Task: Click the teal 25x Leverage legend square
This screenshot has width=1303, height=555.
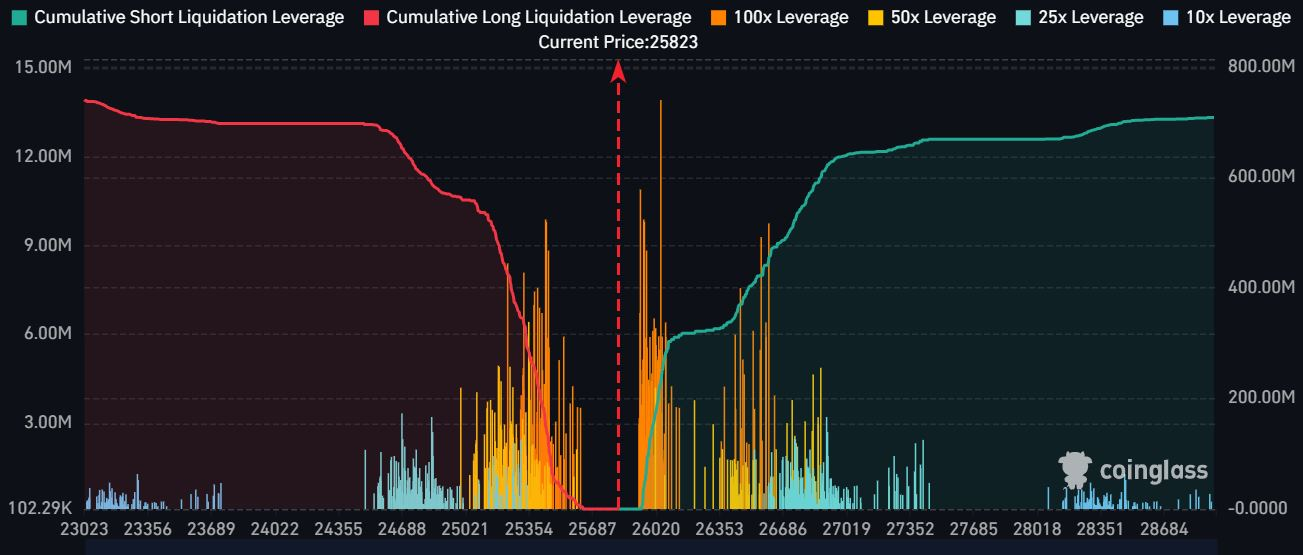Action: pos(1022,17)
